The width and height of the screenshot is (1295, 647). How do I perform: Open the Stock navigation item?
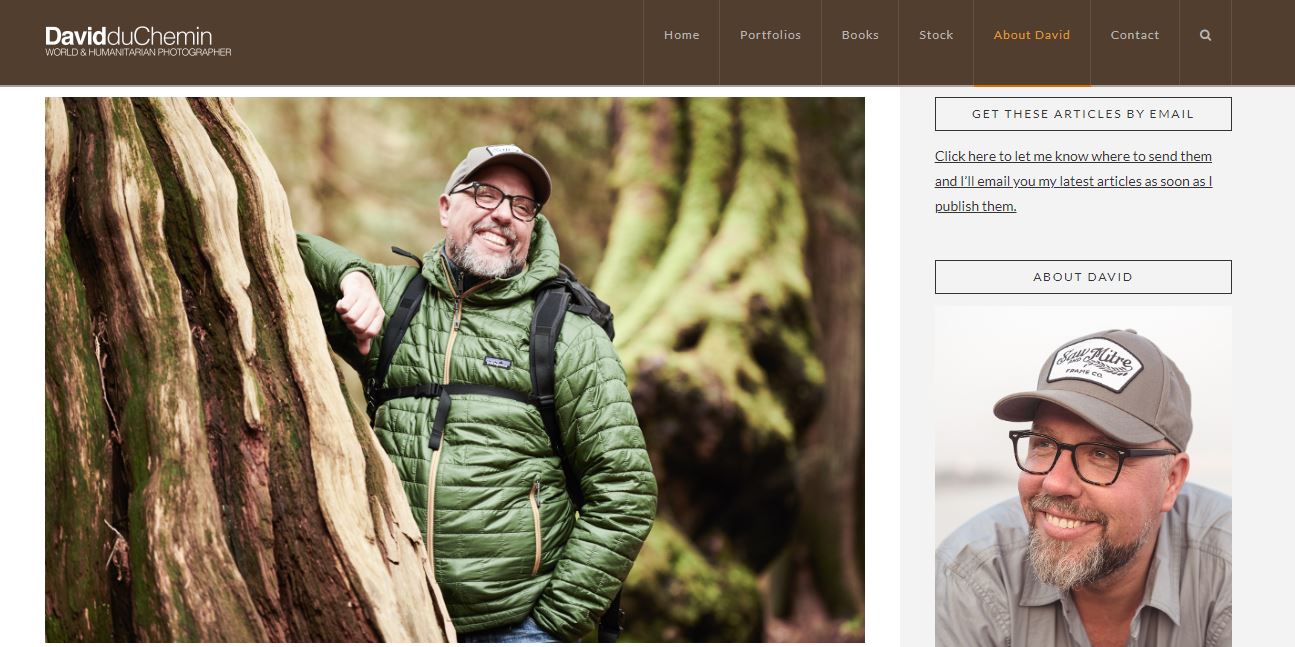[936, 35]
